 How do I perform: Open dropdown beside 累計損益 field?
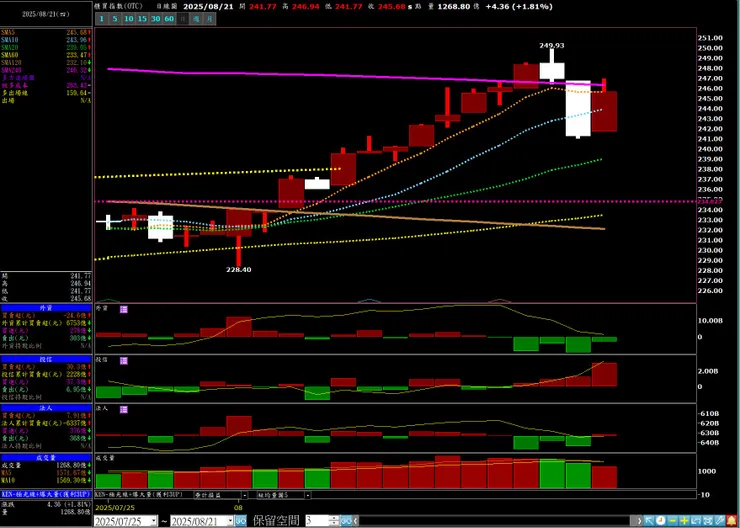pos(244,495)
